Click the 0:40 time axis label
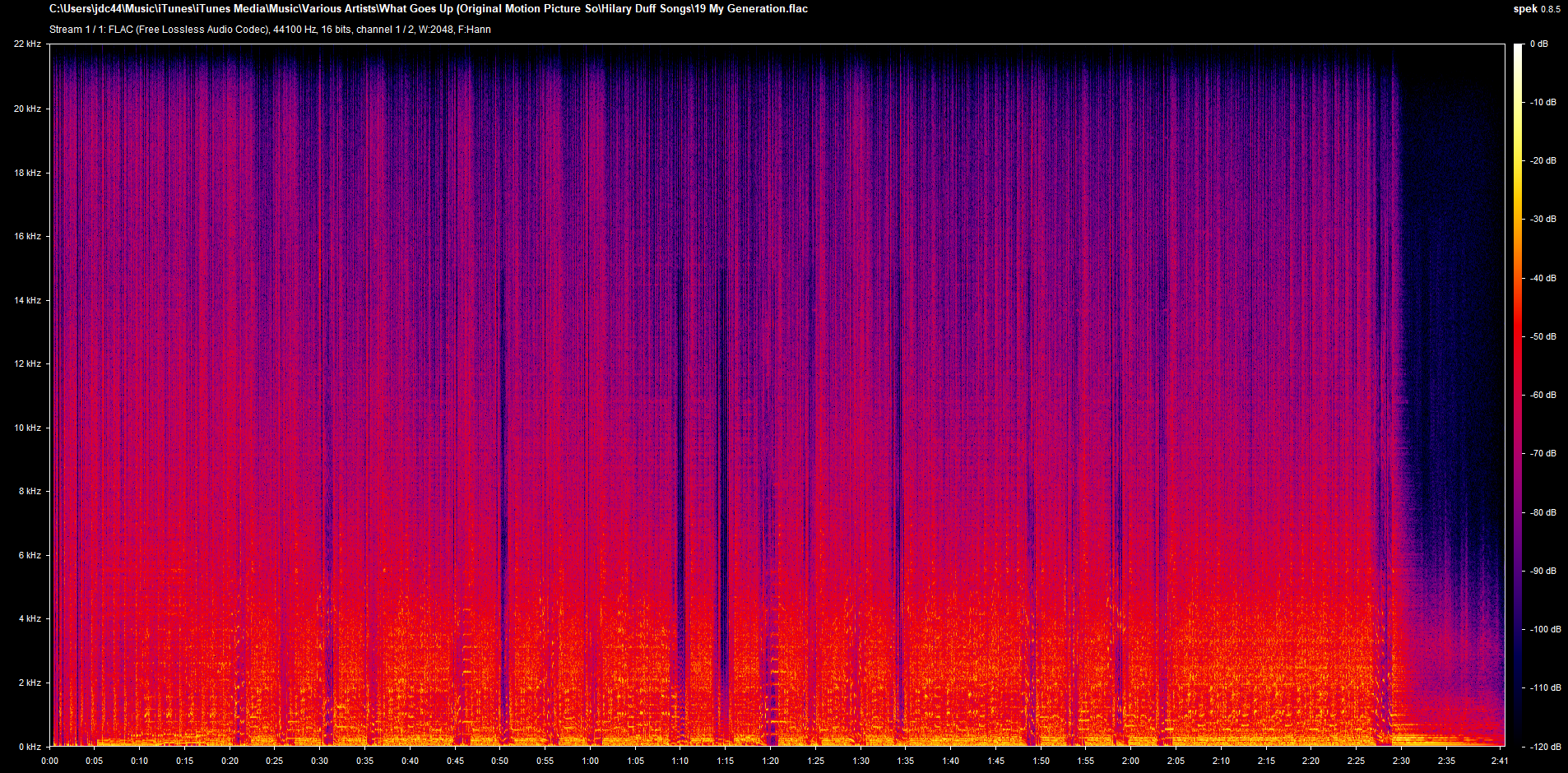 (x=410, y=761)
